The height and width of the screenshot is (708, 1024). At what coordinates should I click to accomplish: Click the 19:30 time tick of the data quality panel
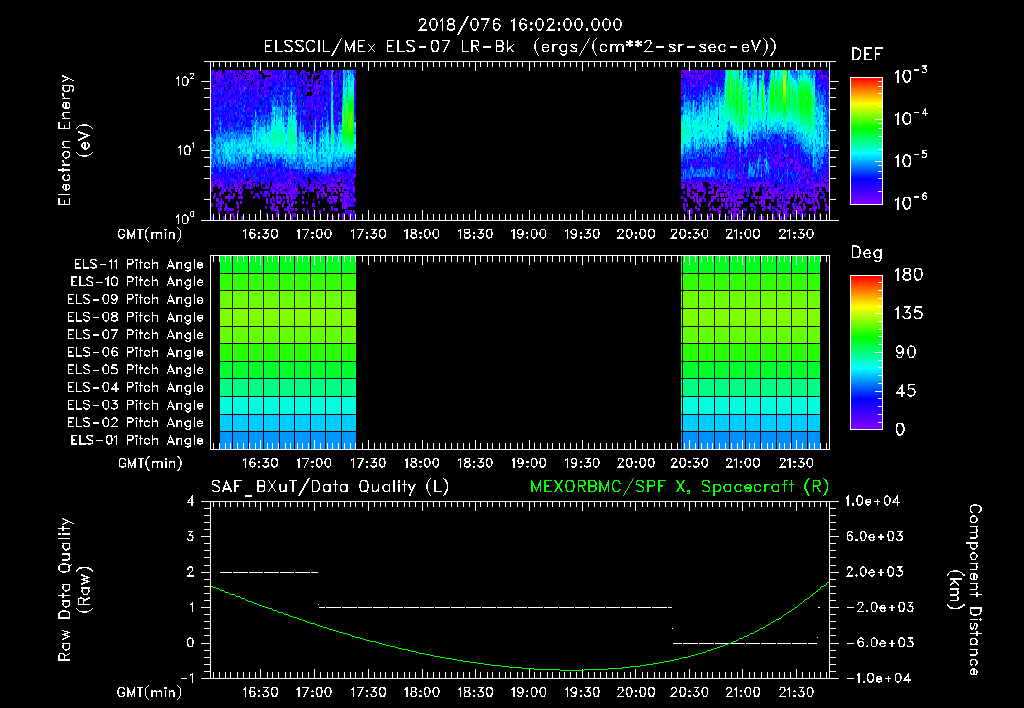tap(582, 692)
